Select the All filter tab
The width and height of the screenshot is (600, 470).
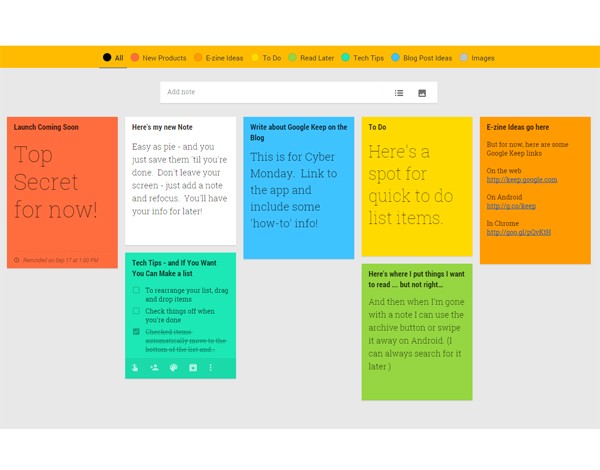tap(113, 58)
